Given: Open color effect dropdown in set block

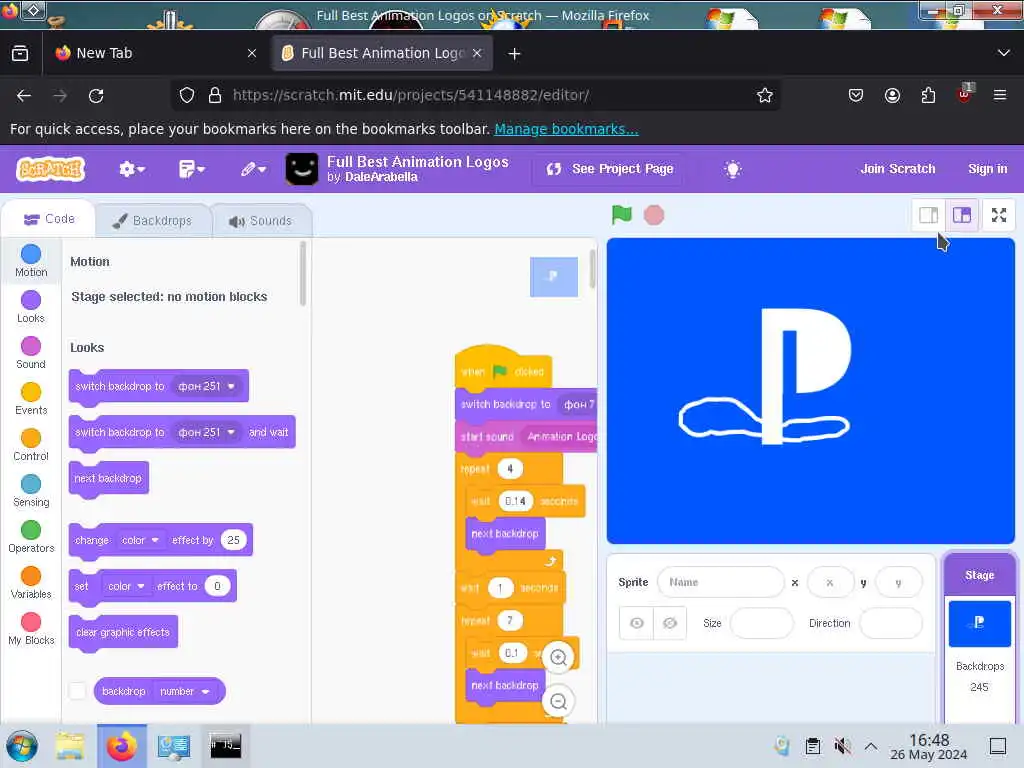Looking at the screenshot, I should [126, 586].
